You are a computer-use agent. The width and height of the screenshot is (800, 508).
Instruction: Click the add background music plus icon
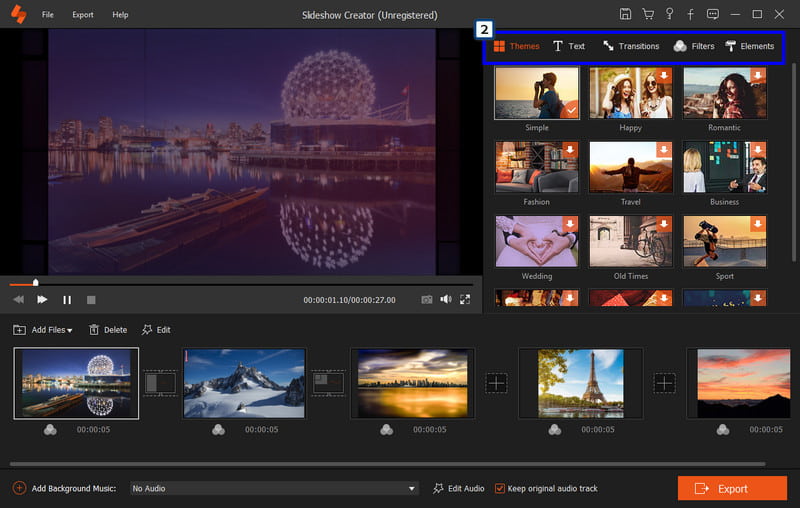click(19, 488)
